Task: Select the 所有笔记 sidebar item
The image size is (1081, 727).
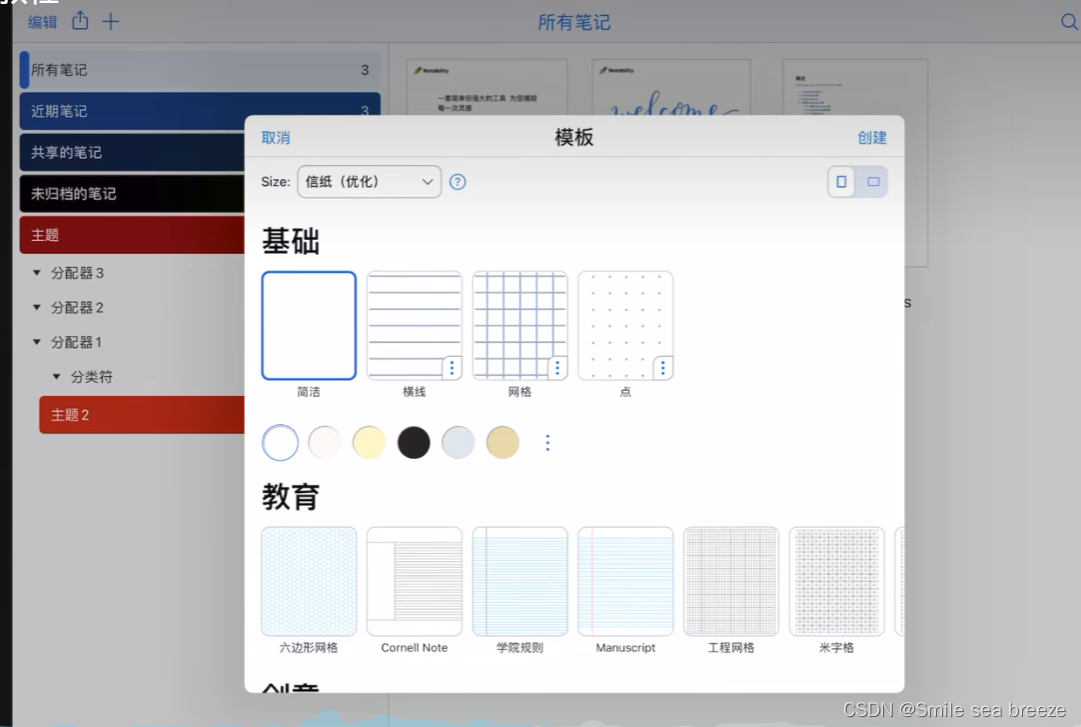Action: (x=200, y=70)
